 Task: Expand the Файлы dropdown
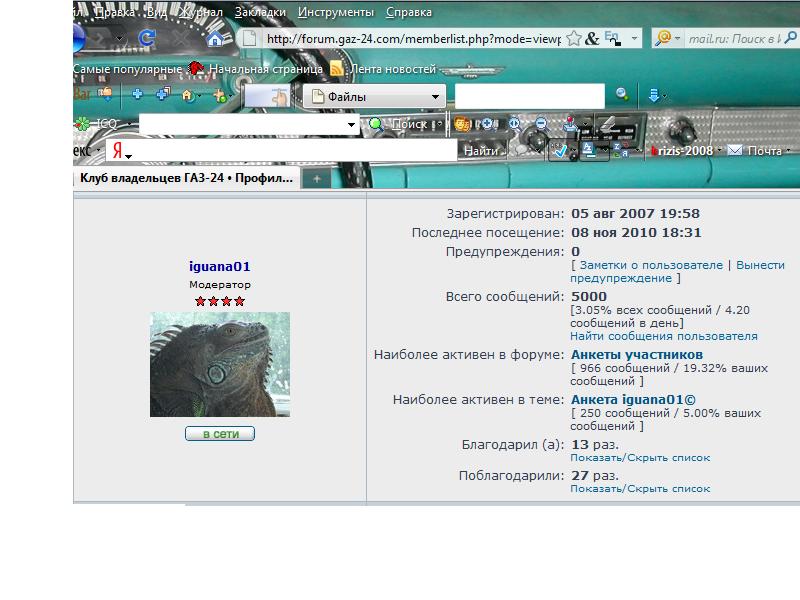tap(436, 97)
